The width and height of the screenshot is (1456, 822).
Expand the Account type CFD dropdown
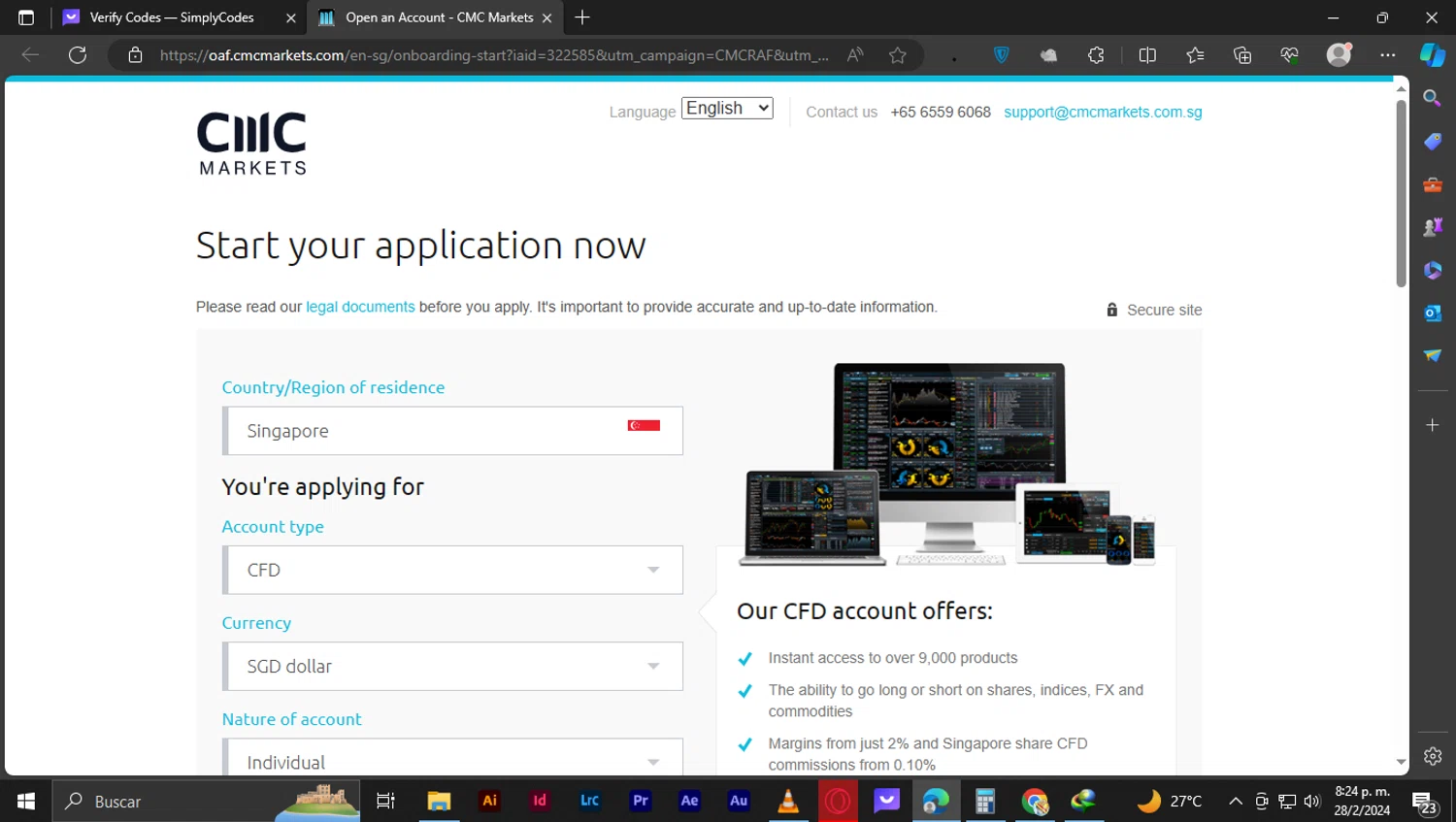[x=452, y=570]
